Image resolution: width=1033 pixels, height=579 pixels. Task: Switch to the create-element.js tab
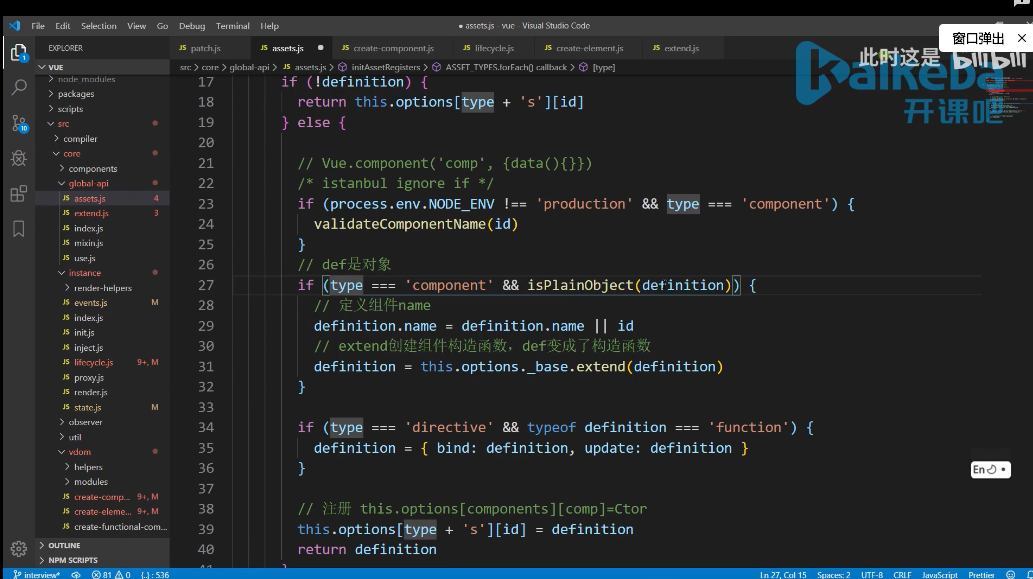[x=589, y=48]
